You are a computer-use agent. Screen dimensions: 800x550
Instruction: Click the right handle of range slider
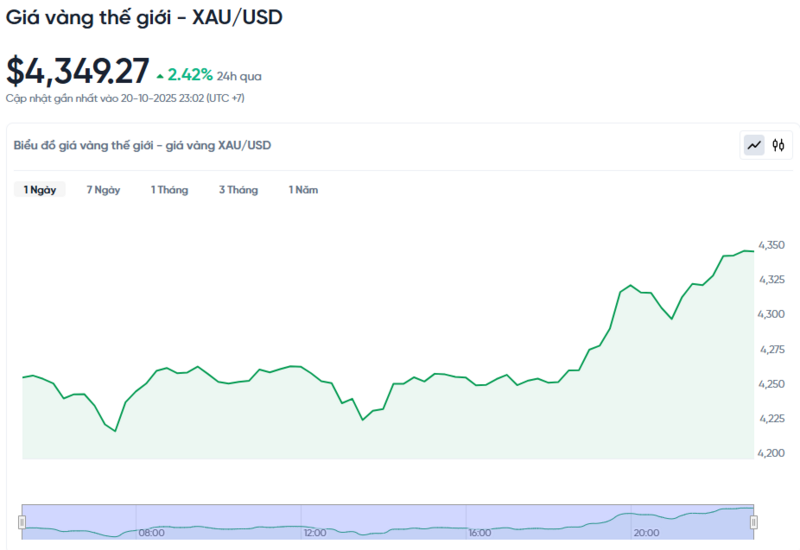pyautogui.click(x=754, y=521)
